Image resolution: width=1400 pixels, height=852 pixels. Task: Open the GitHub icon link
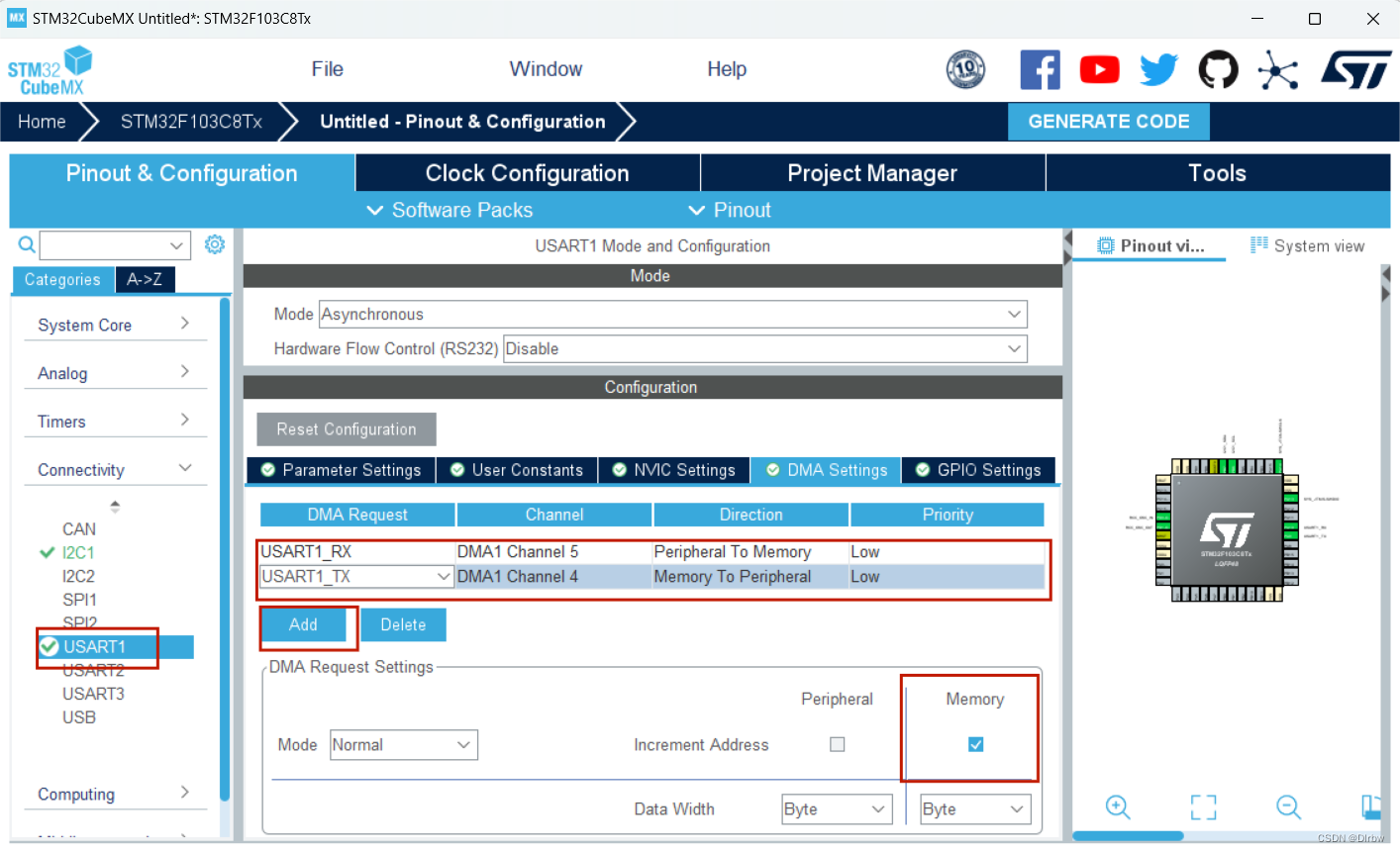pos(1218,69)
